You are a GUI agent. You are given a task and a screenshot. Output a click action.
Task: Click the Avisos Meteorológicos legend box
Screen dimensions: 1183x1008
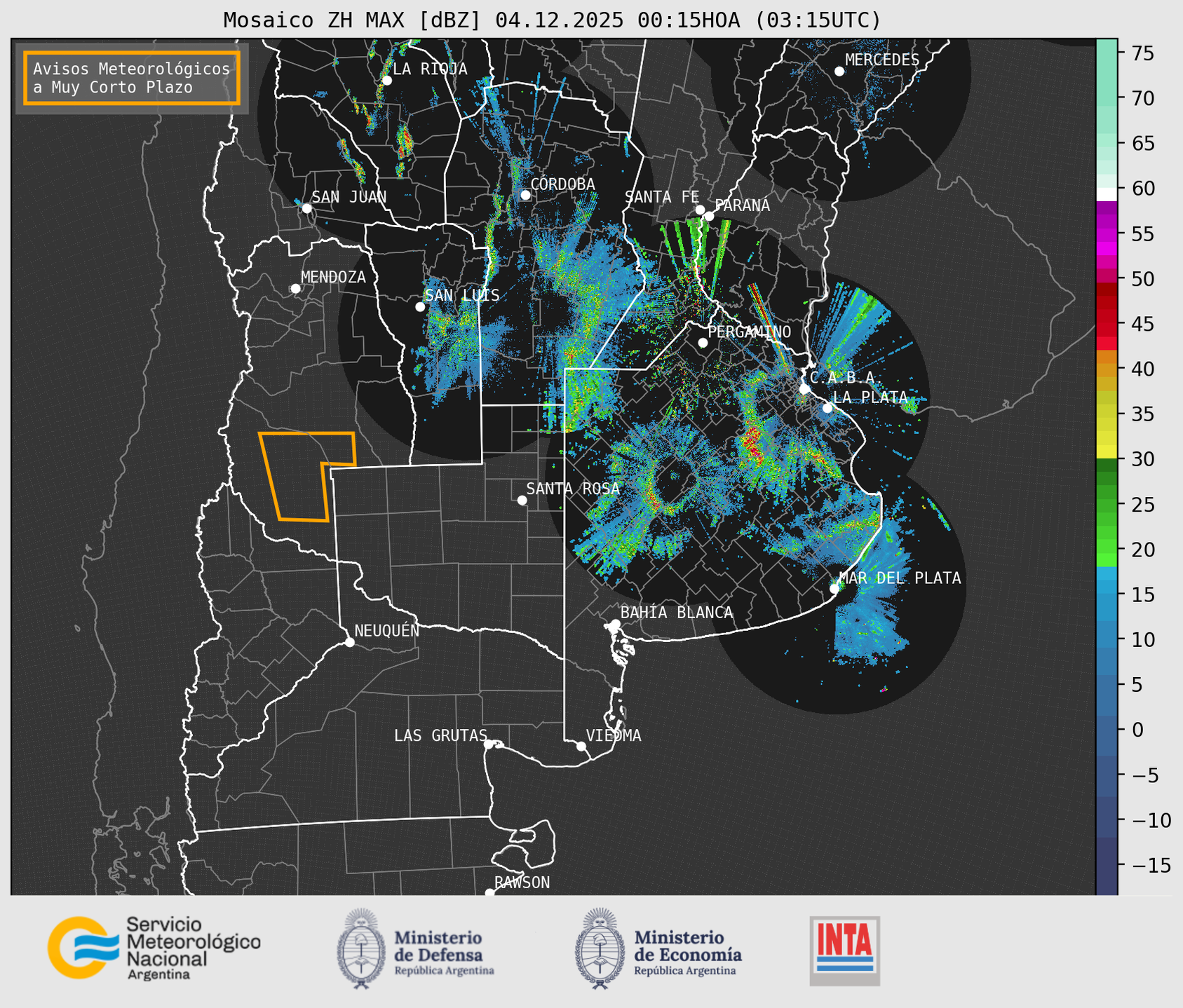132,78
